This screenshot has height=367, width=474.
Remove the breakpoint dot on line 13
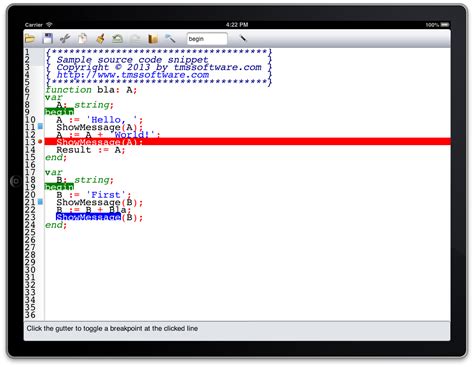[x=40, y=142]
